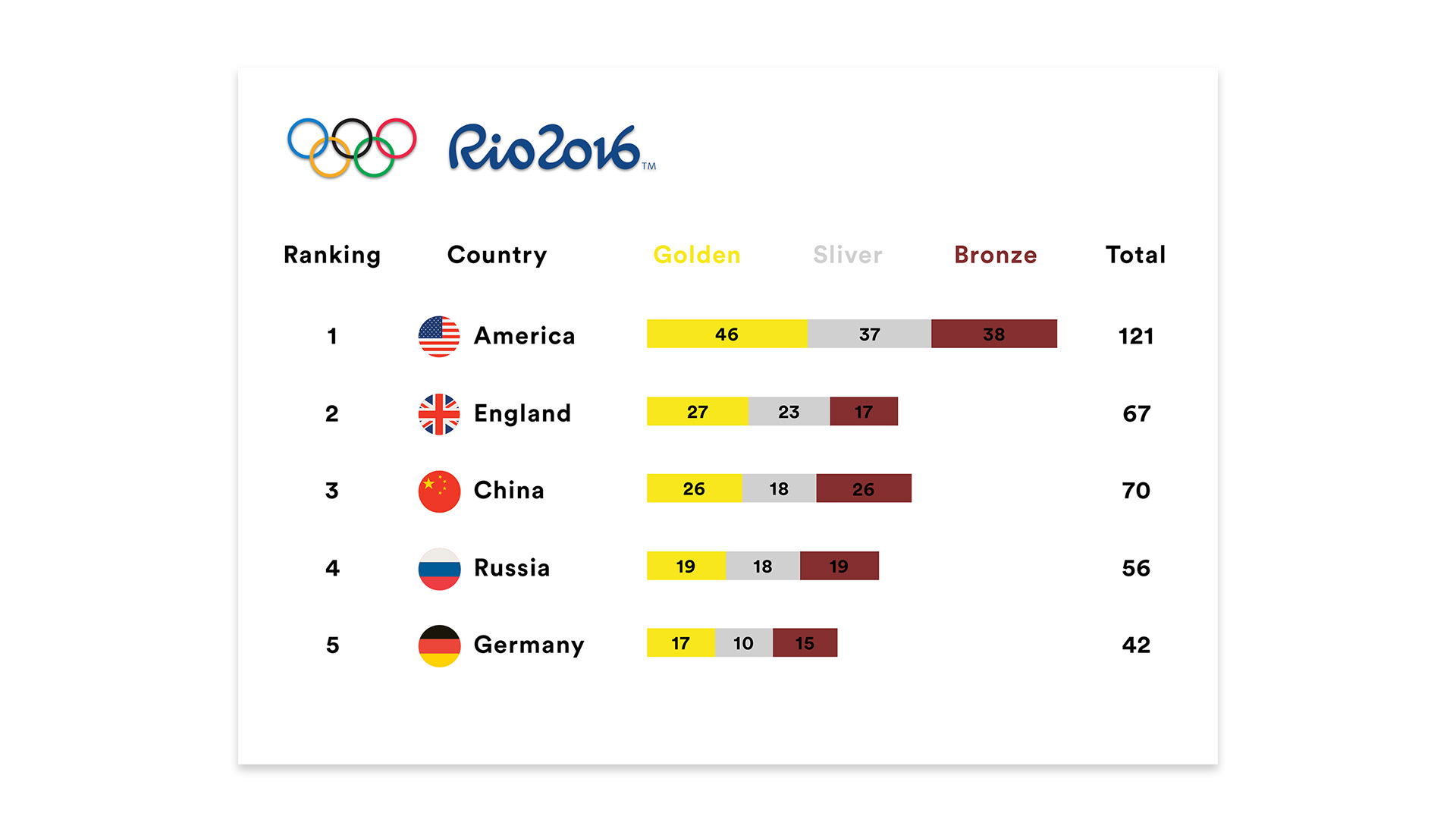The width and height of the screenshot is (1456, 832).
Task: Click the Ranking column header
Action: click(x=332, y=256)
